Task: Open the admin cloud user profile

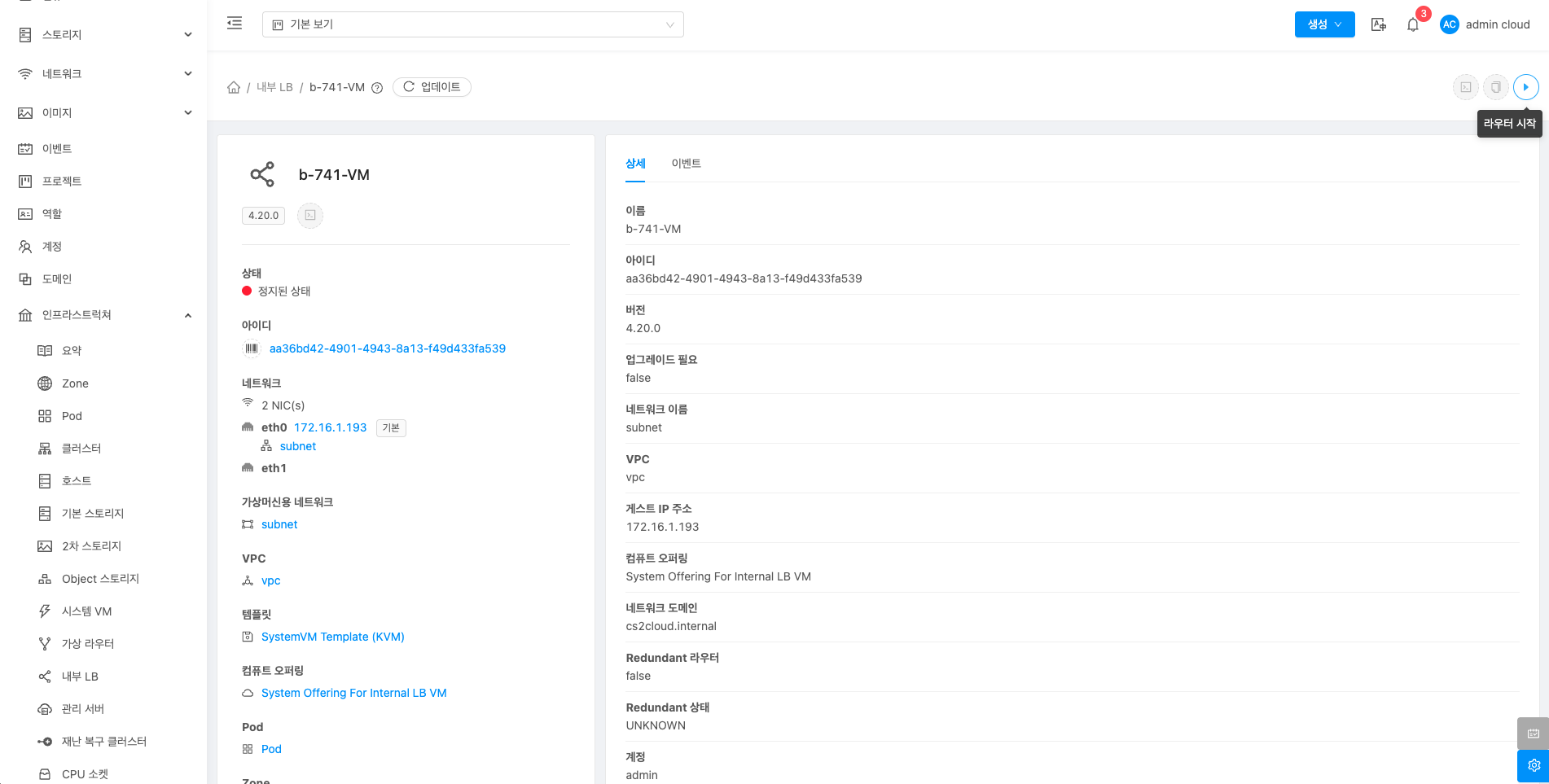Action: click(x=1485, y=24)
